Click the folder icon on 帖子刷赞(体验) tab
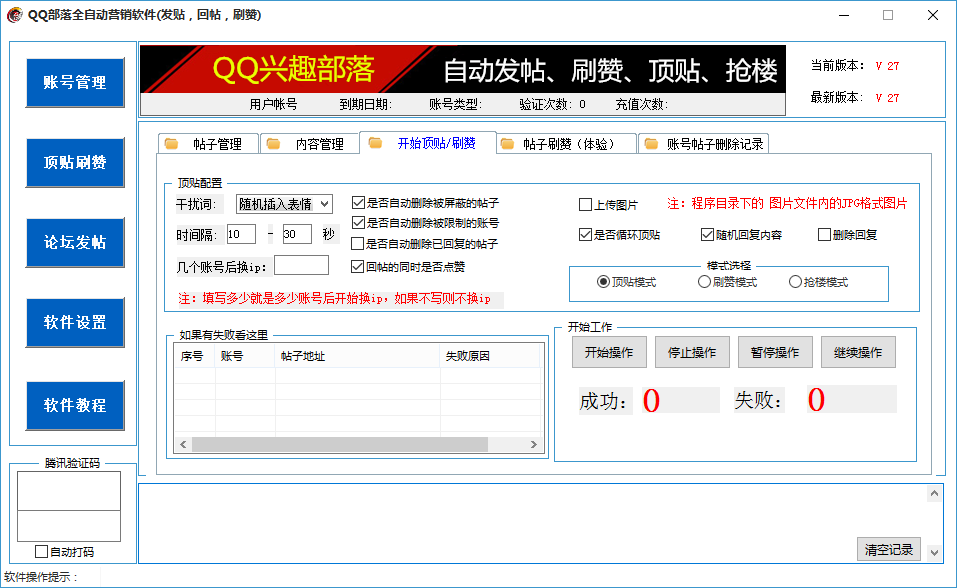Screen dimensions: 957x588 click(x=507, y=144)
